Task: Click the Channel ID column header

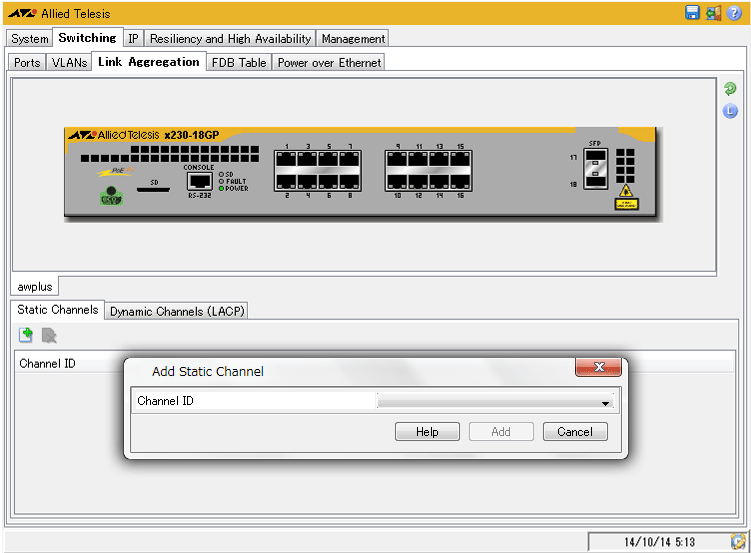Action: point(47,363)
